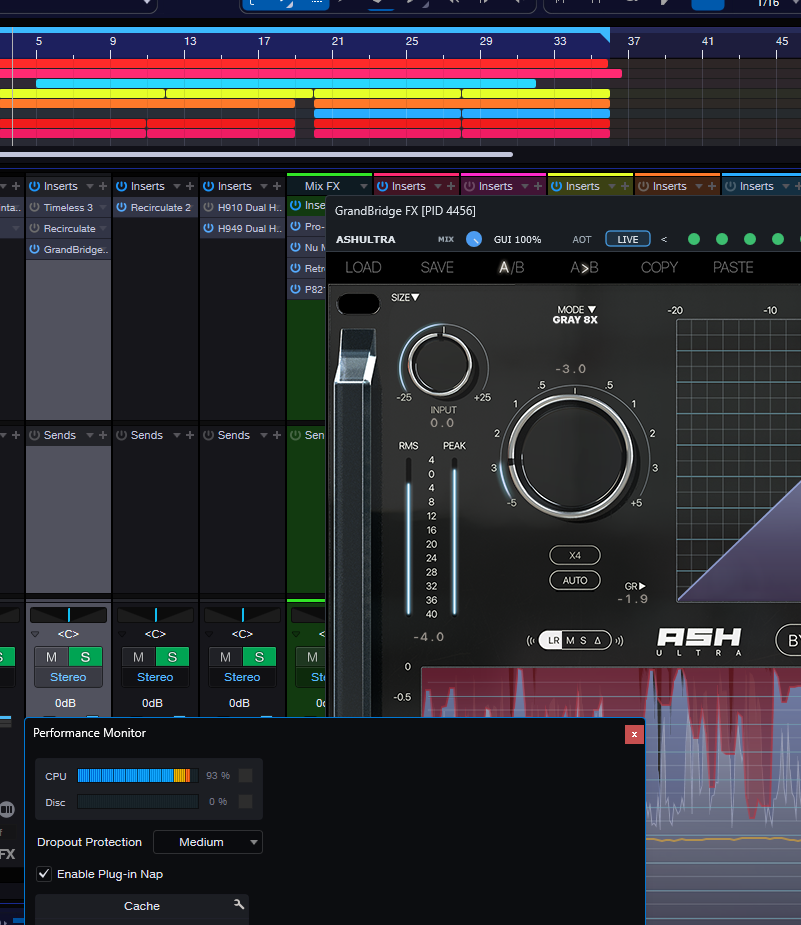Screen dimensions: 801x925
Task: Toggle power for Recirculate insert
Action: click(x=34, y=228)
